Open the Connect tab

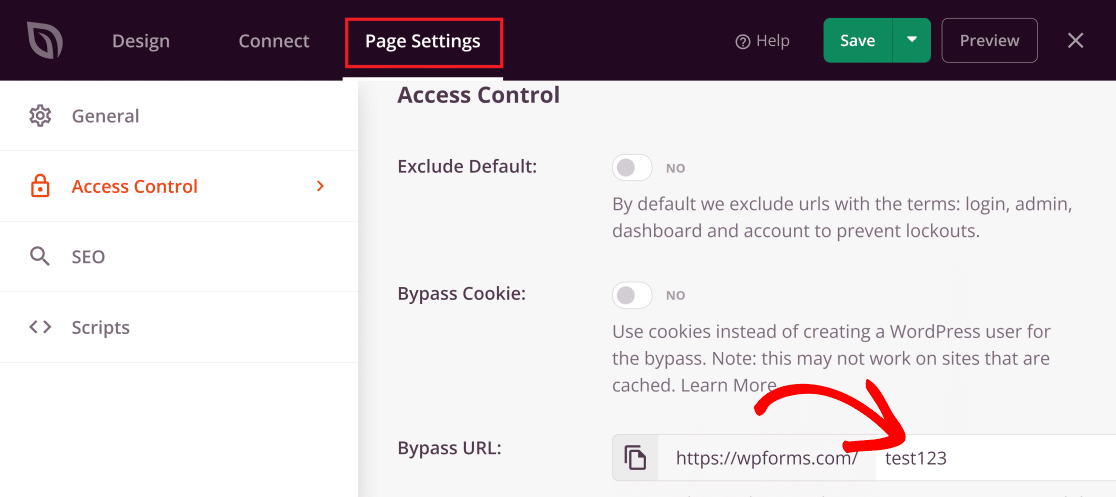click(x=274, y=41)
